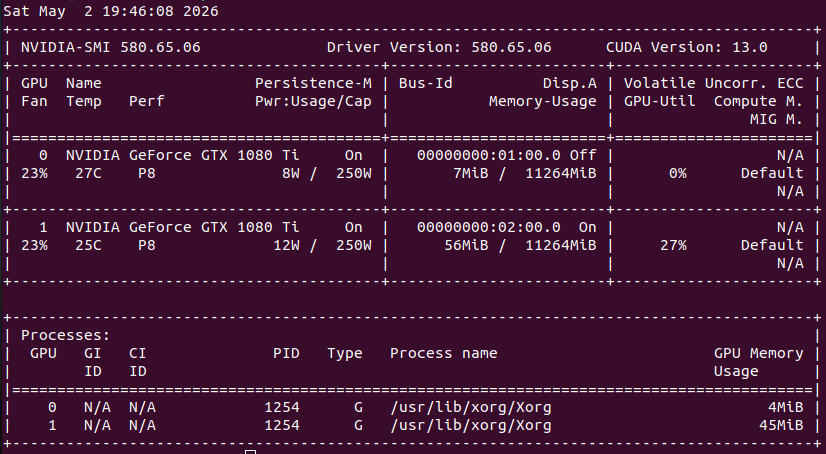This screenshot has width=826, height=454.
Task: Click the NVIDIA-SMI 580.65.06 header text
Action: 111,47
